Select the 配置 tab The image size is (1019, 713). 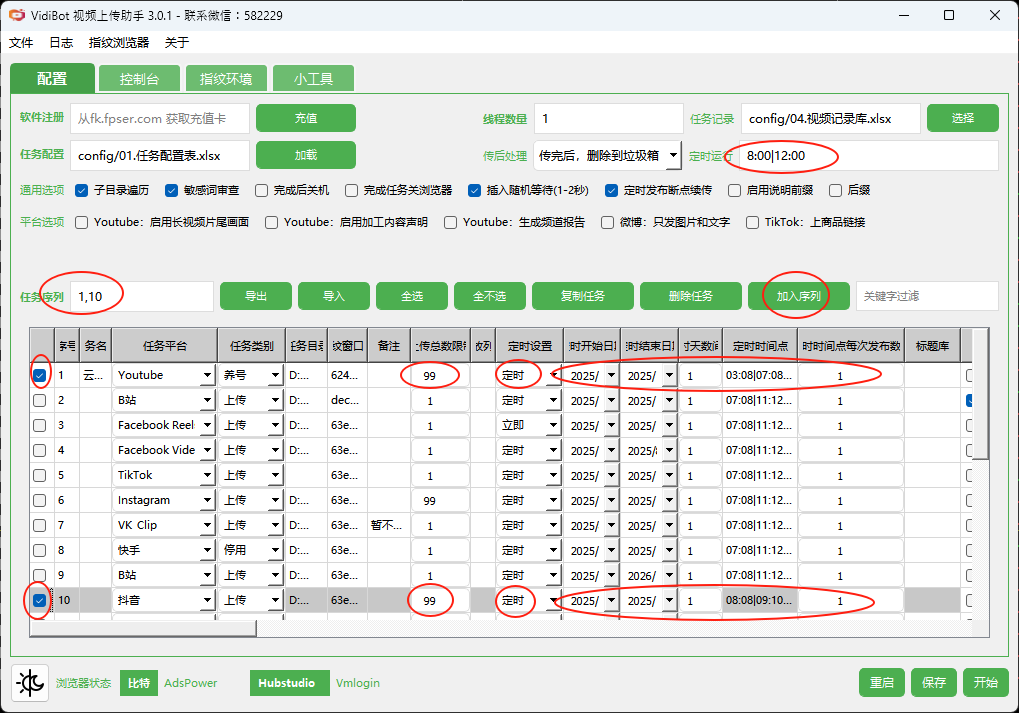coord(52,79)
